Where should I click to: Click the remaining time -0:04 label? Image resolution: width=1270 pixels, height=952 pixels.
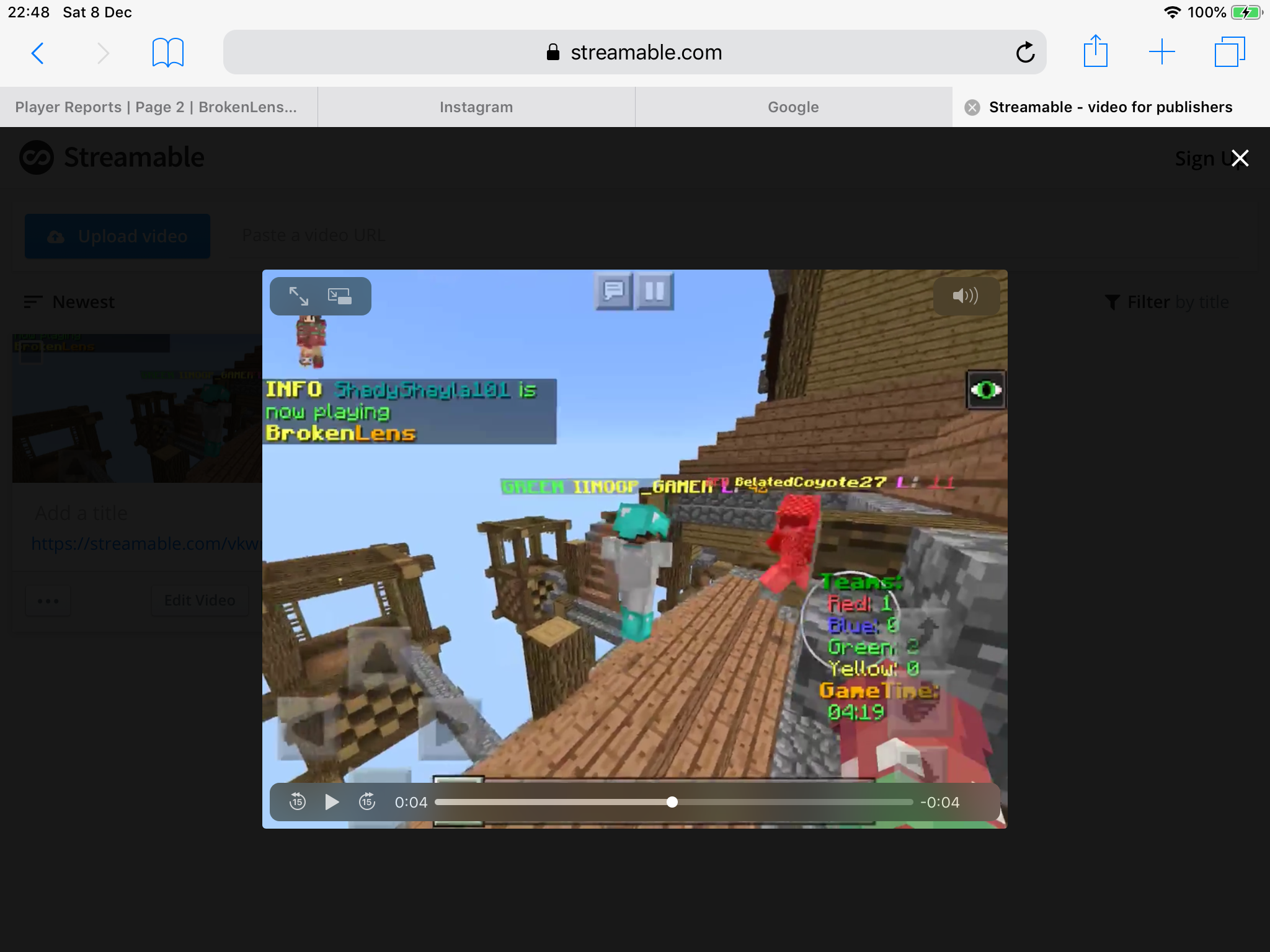point(940,802)
